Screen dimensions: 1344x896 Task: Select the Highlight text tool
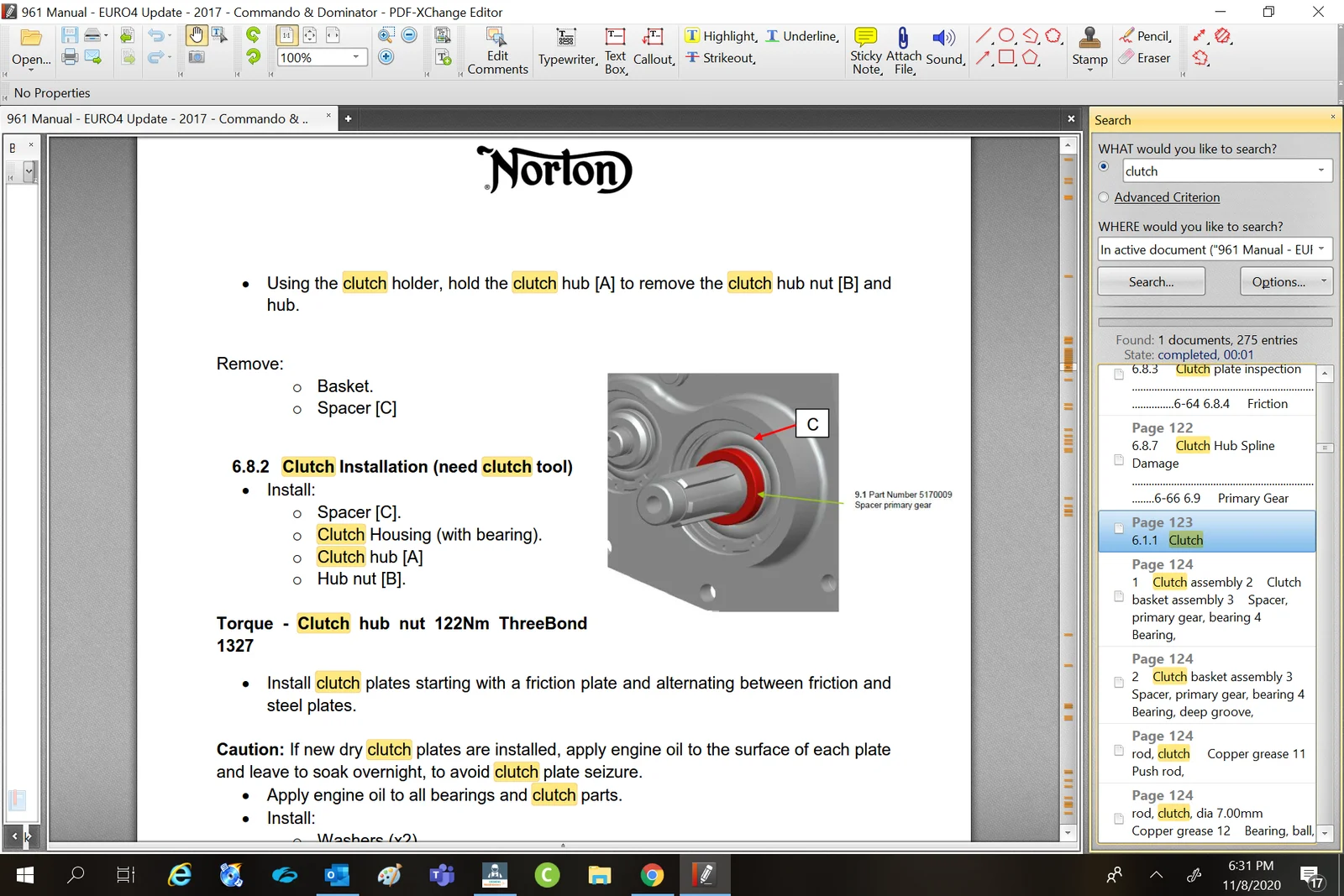point(721,36)
